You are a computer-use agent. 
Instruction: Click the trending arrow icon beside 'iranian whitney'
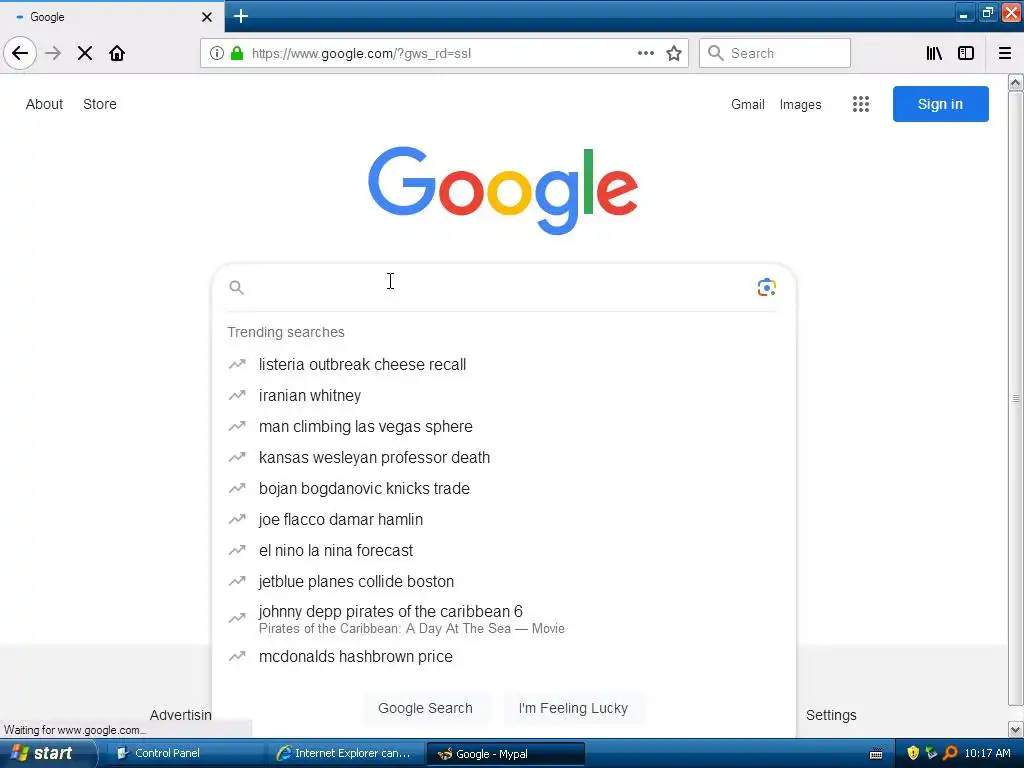coord(236,395)
